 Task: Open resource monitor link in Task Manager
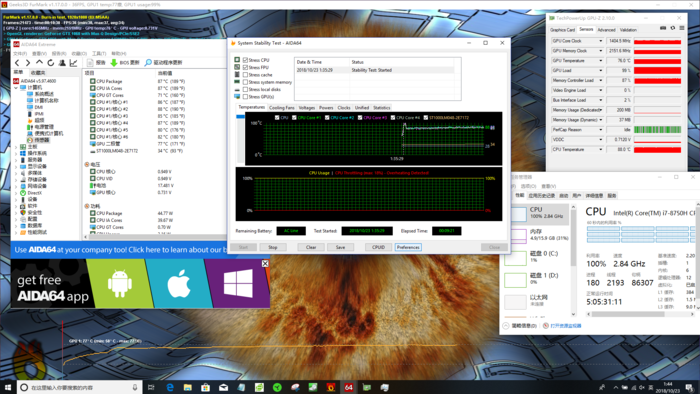point(566,326)
